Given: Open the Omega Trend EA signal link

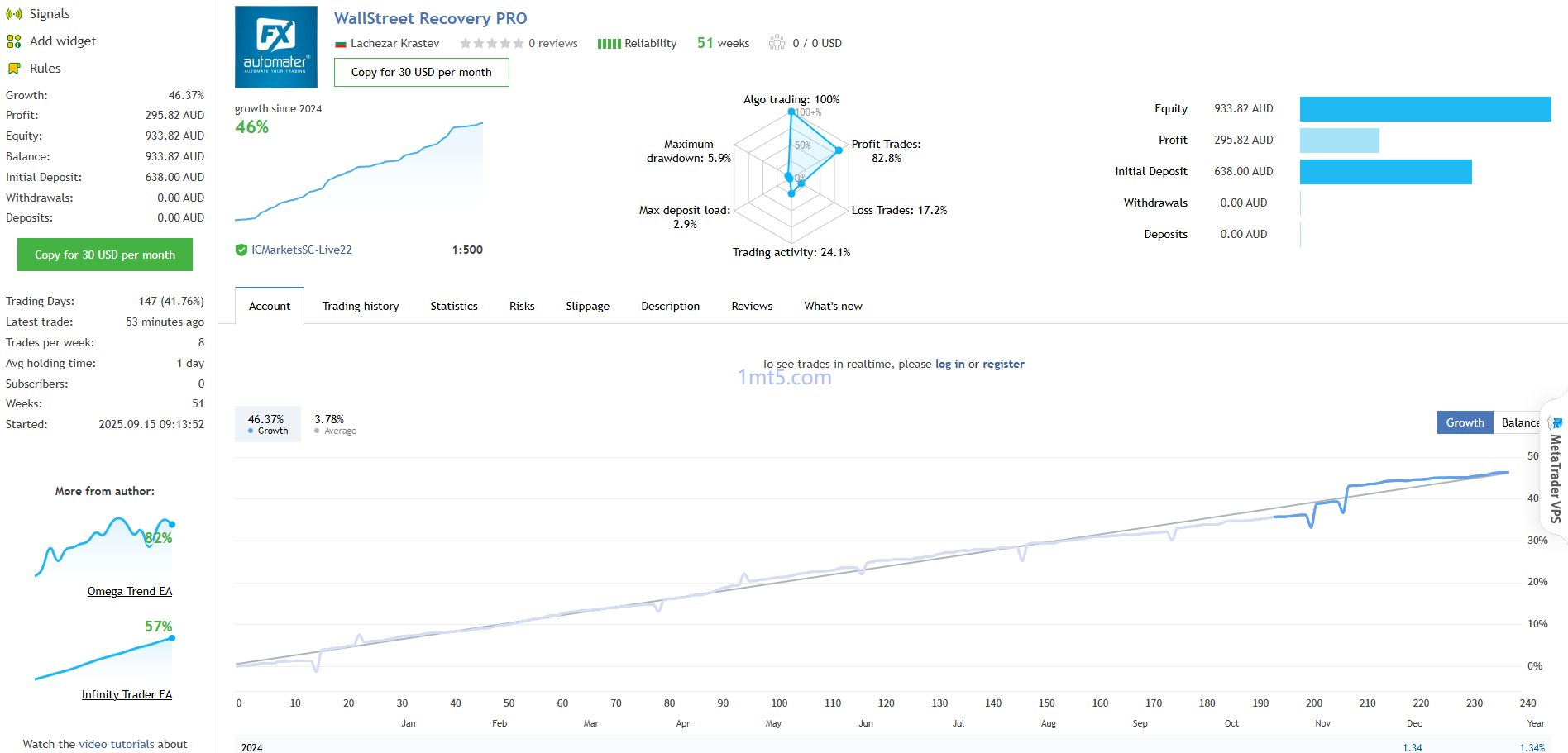Looking at the screenshot, I should (130, 591).
